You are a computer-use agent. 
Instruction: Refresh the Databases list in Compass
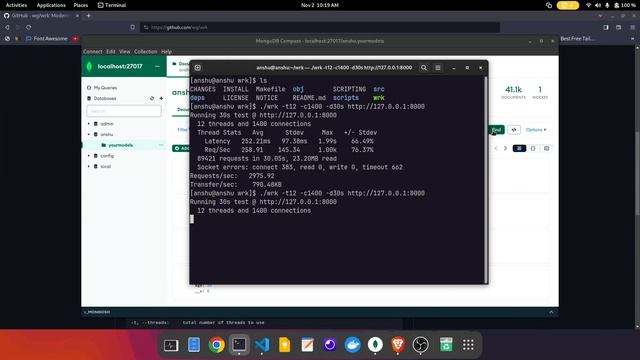pyautogui.click(x=152, y=98)
